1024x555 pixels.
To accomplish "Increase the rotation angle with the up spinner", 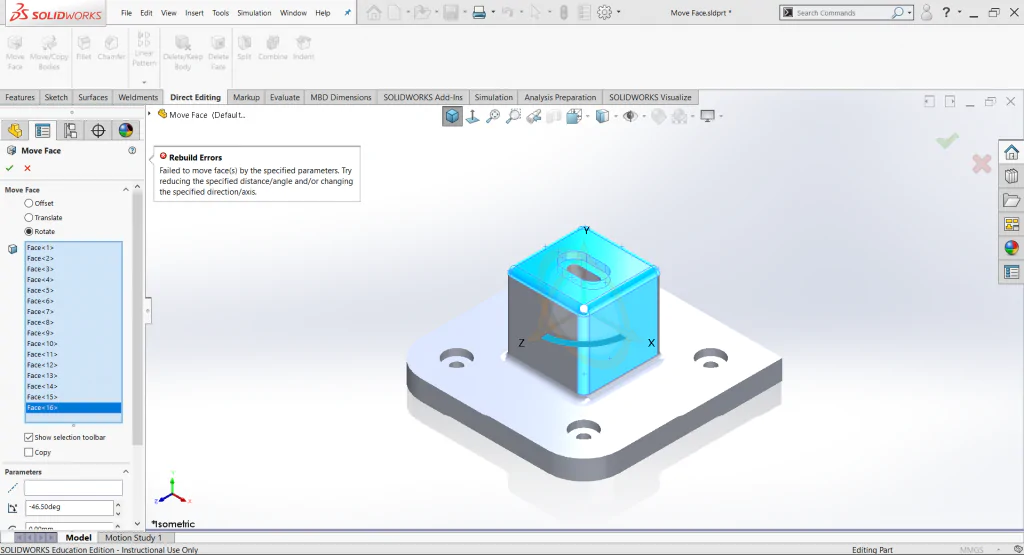I will [x=118, y=503].
